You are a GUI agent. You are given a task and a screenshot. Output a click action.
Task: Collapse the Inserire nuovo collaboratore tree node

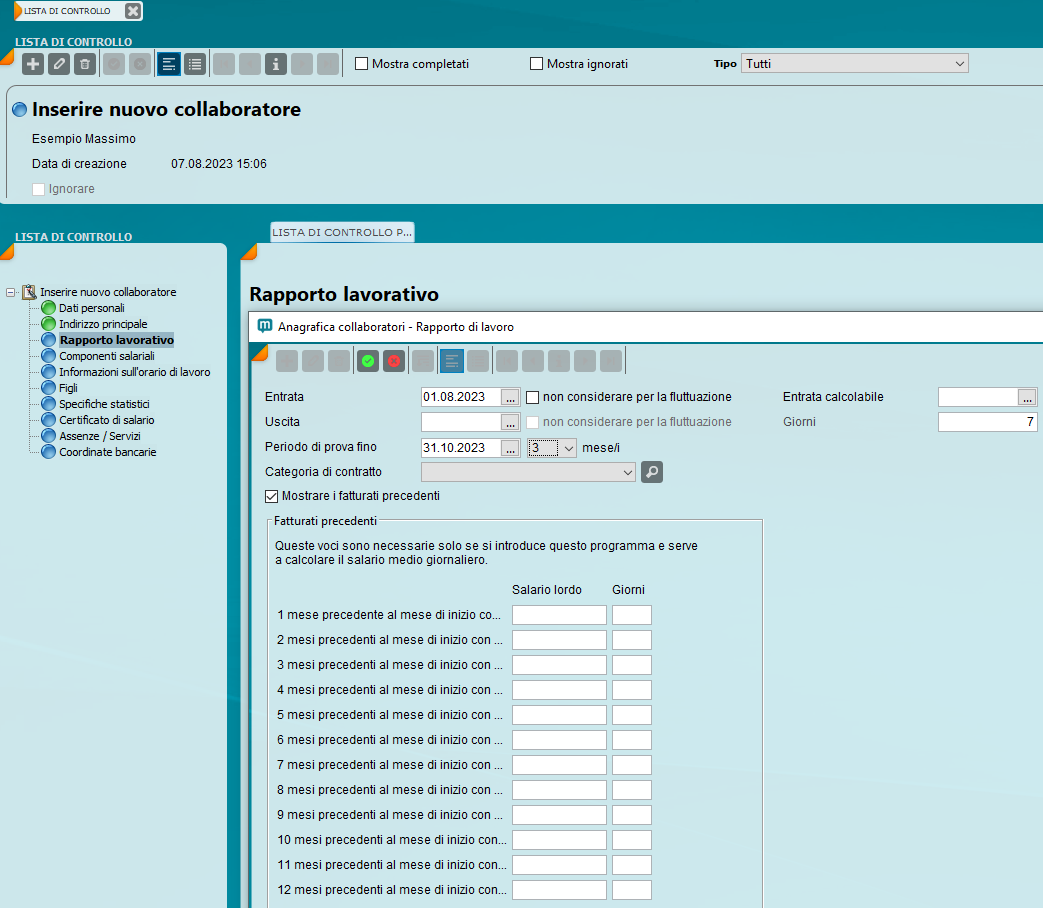11,293
